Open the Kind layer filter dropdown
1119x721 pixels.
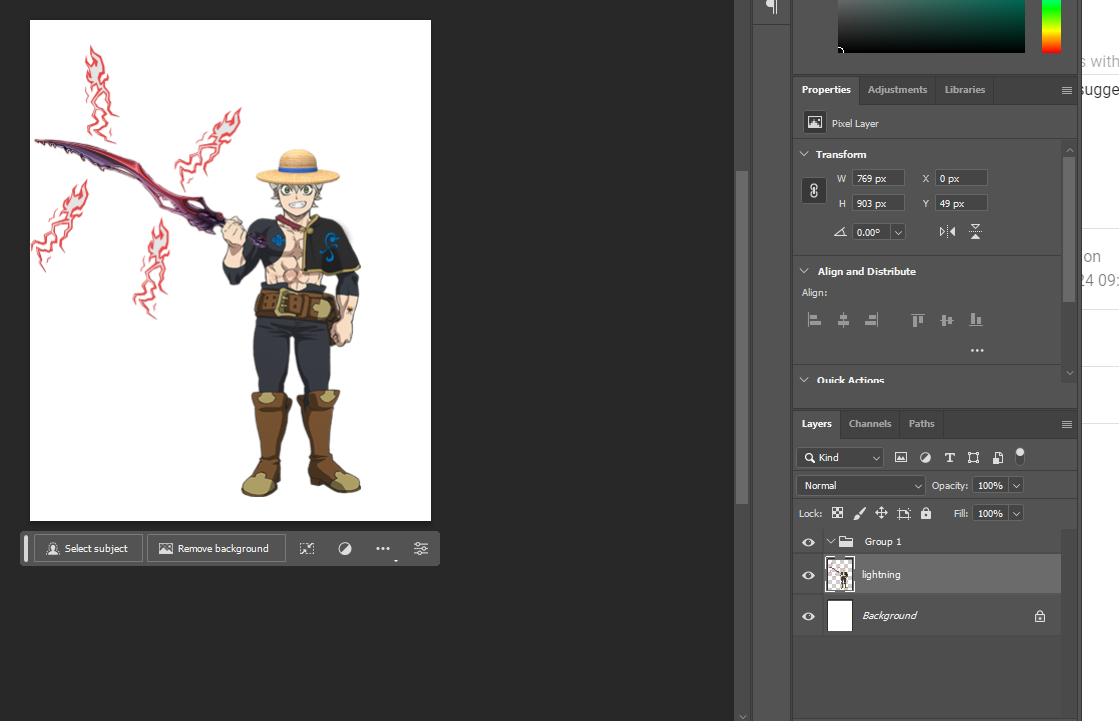click(840, 458)
